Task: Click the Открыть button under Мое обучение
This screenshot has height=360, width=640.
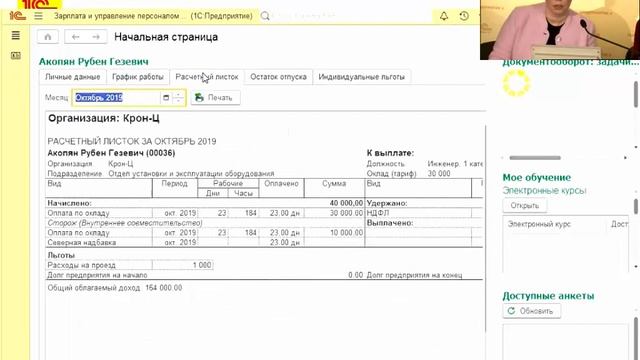Action: pyautogui.click(x=524, y=205)
